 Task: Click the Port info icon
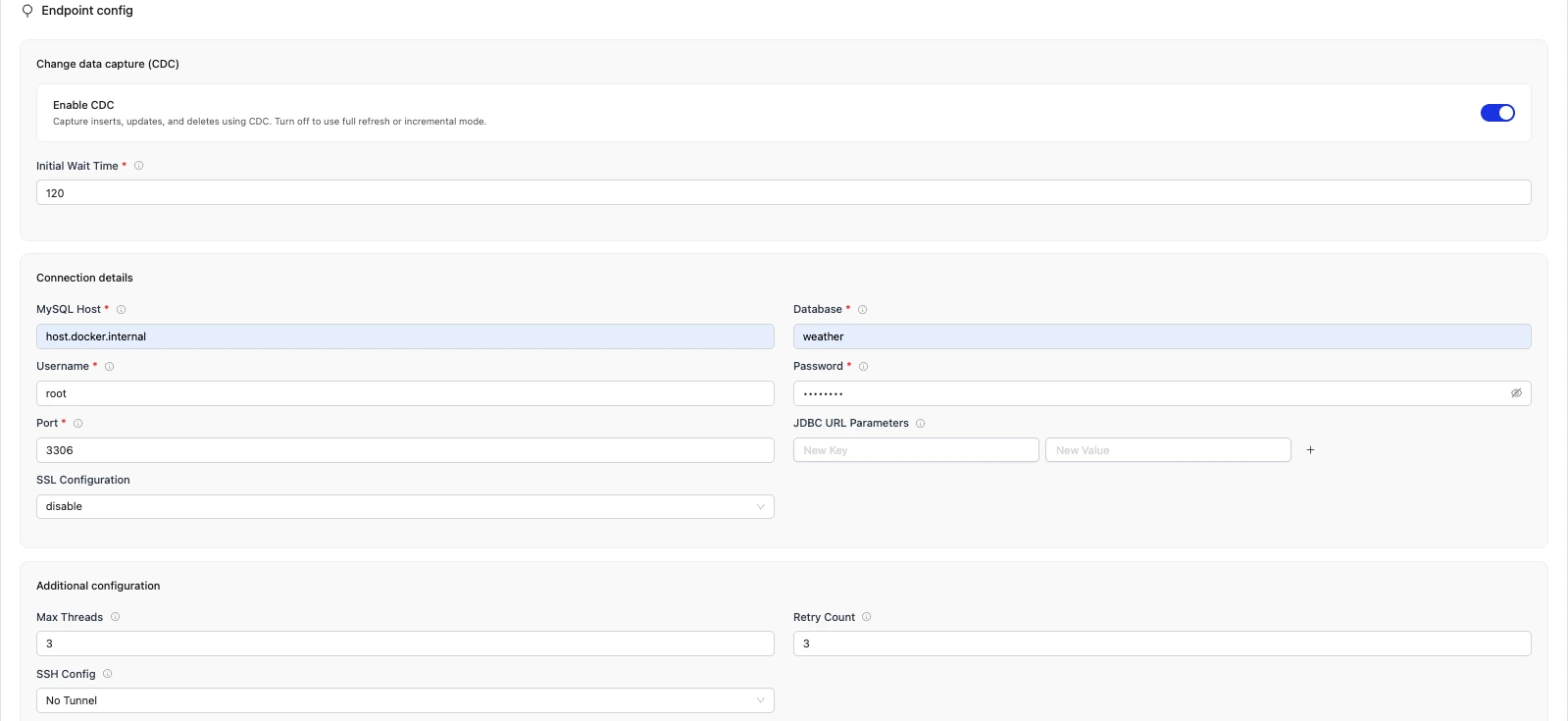pyautogui.click(x=77, y=424)
